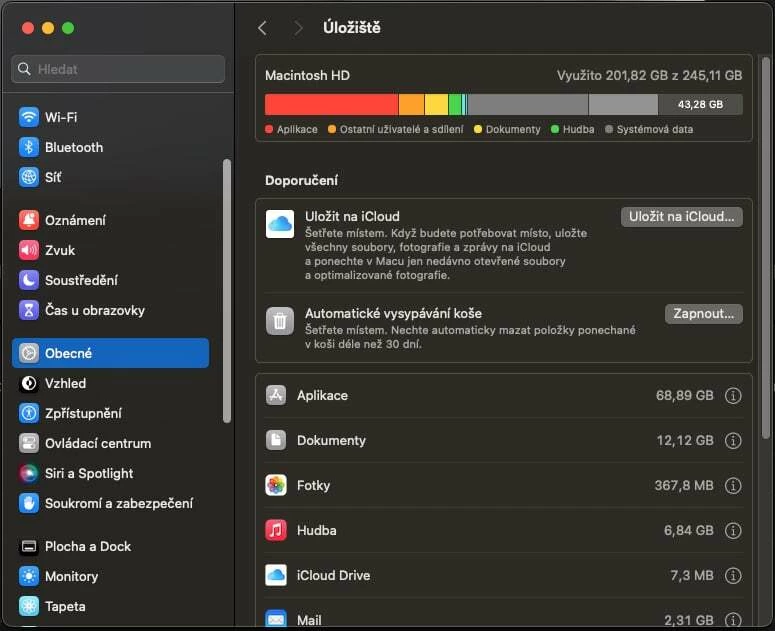Click the 68,89 GB value

685,395
